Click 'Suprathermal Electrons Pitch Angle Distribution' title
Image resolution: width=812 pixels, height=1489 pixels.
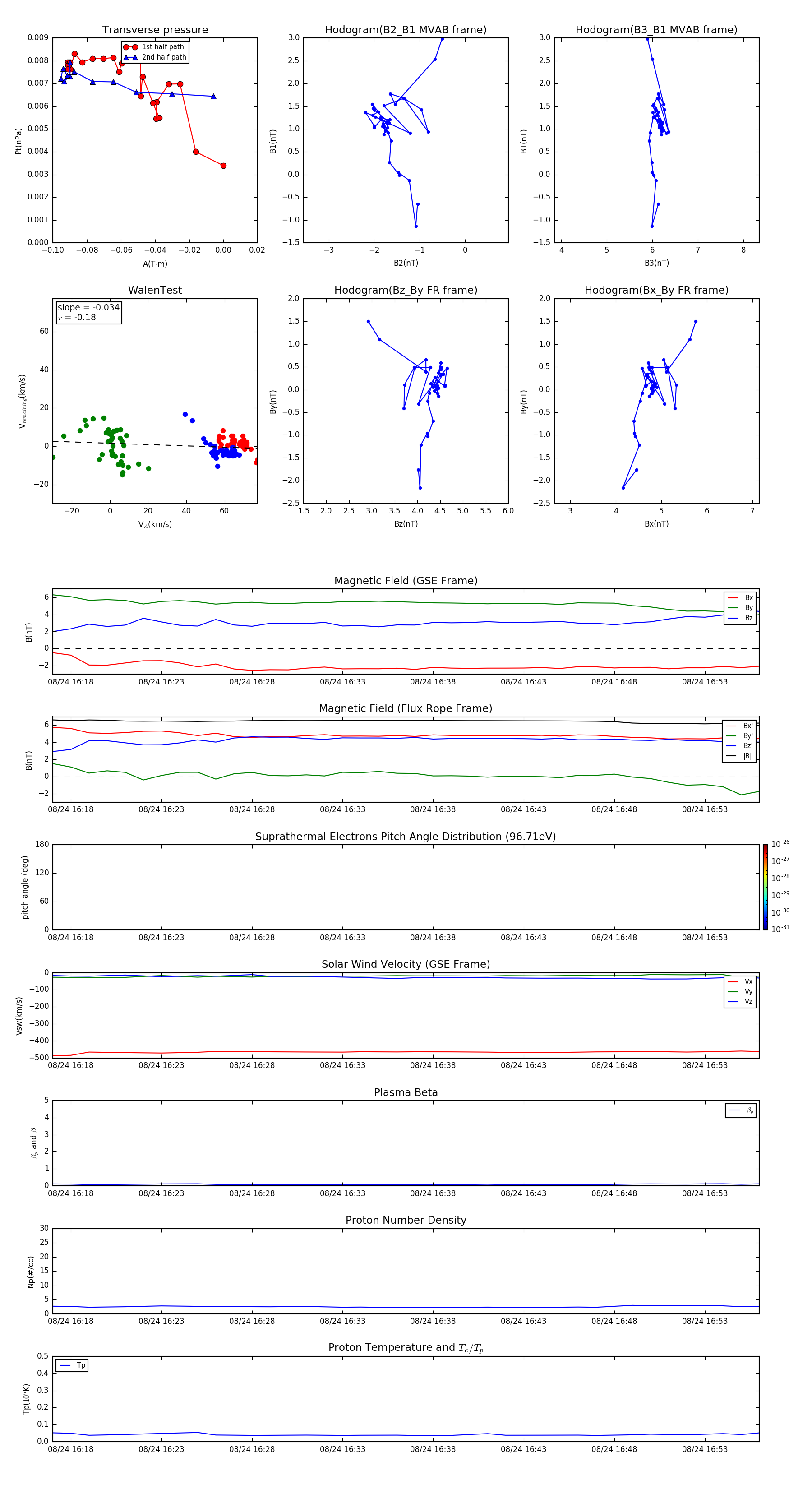(x=406, y=837)
